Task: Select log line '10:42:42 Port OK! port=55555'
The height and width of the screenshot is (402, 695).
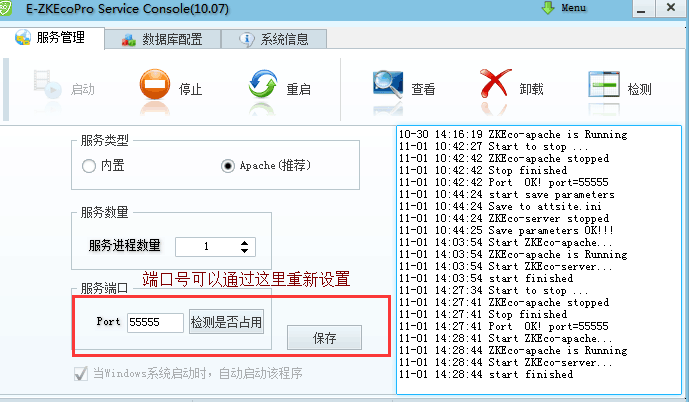Action: pos(504,182)
